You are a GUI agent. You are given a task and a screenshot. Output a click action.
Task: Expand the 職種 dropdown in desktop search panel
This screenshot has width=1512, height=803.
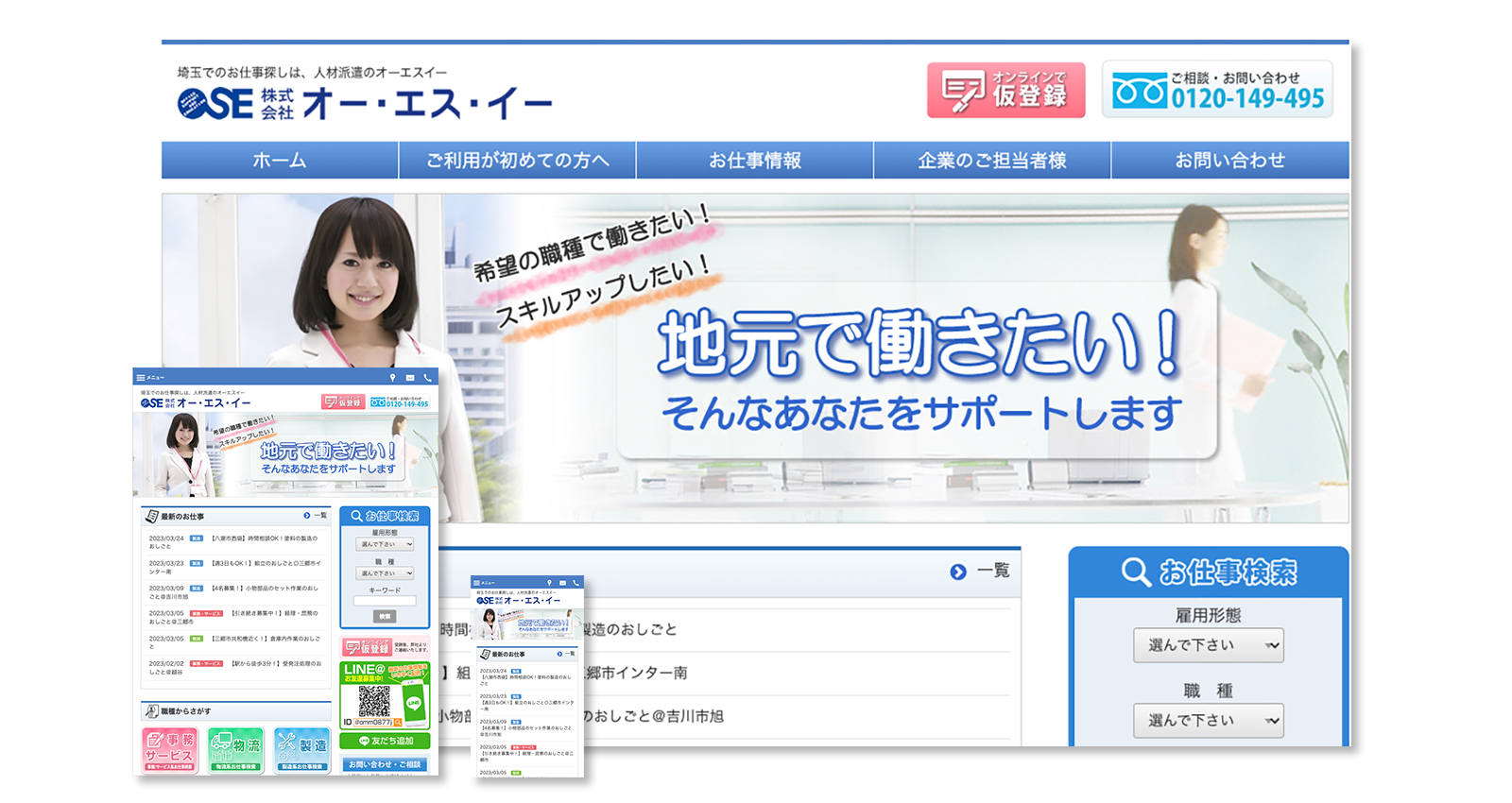pyautogui.click(x=1209, y=720)
